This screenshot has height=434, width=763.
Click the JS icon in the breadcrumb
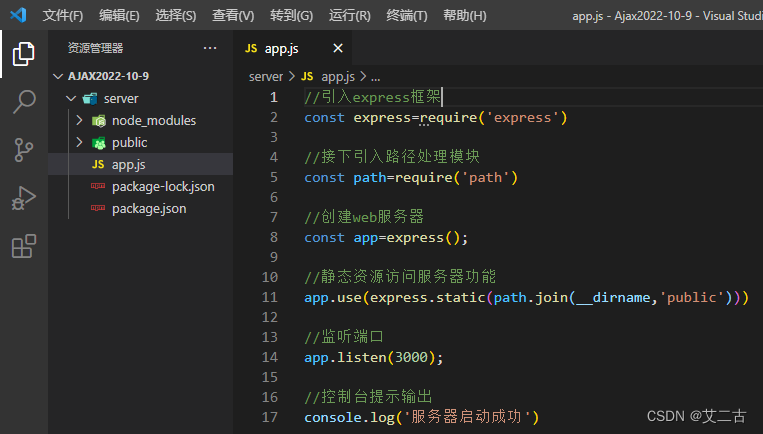307,76
